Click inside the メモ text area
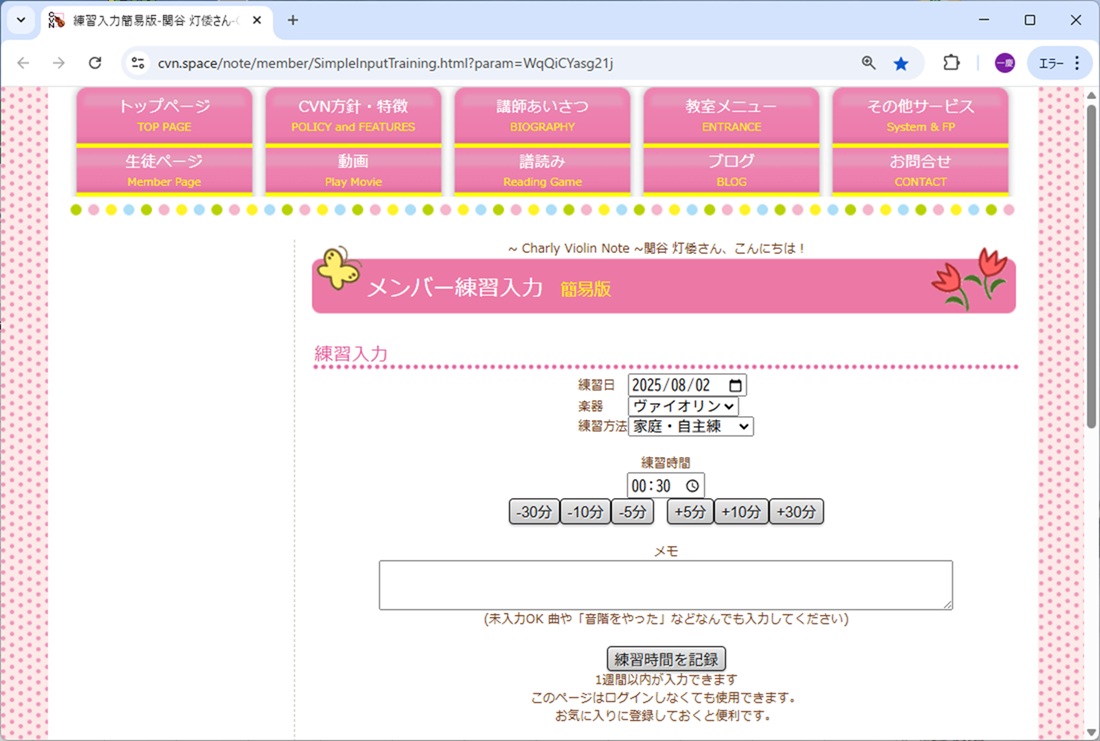 664,585
